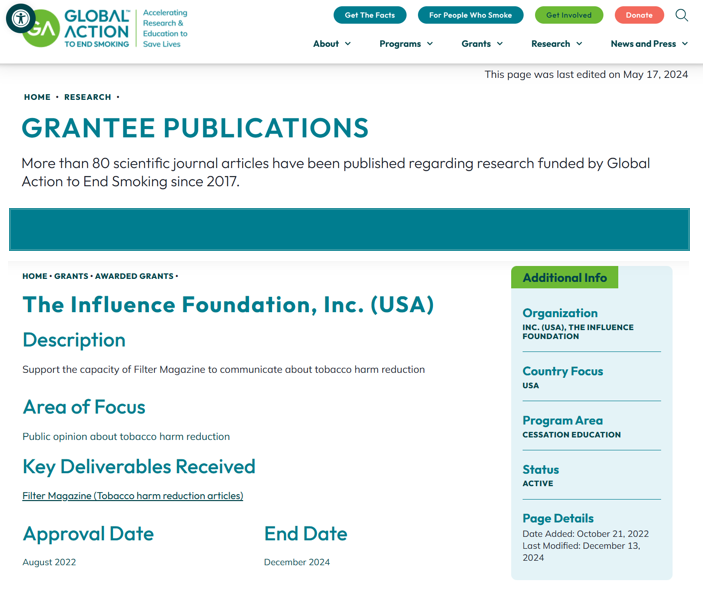Click the Key Deliverables Received heading
This screenshot has width=705, height=600.
139,466
